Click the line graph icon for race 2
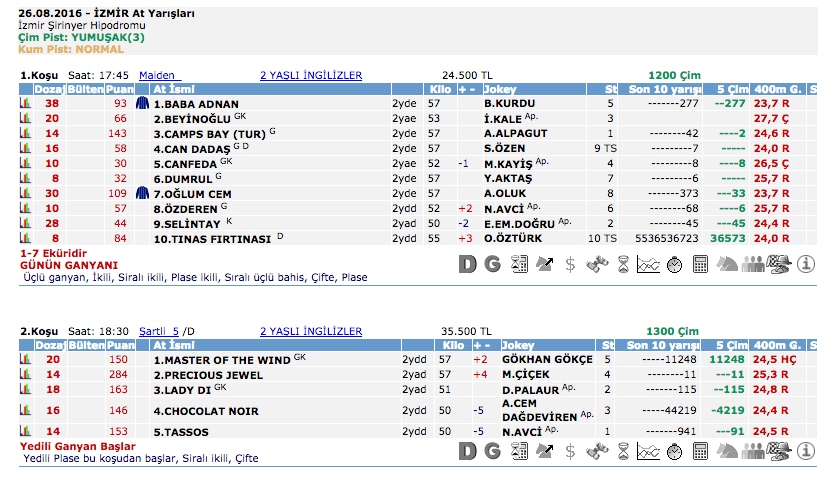This screenshot has height=481, width=839. (x=648, y=451)
